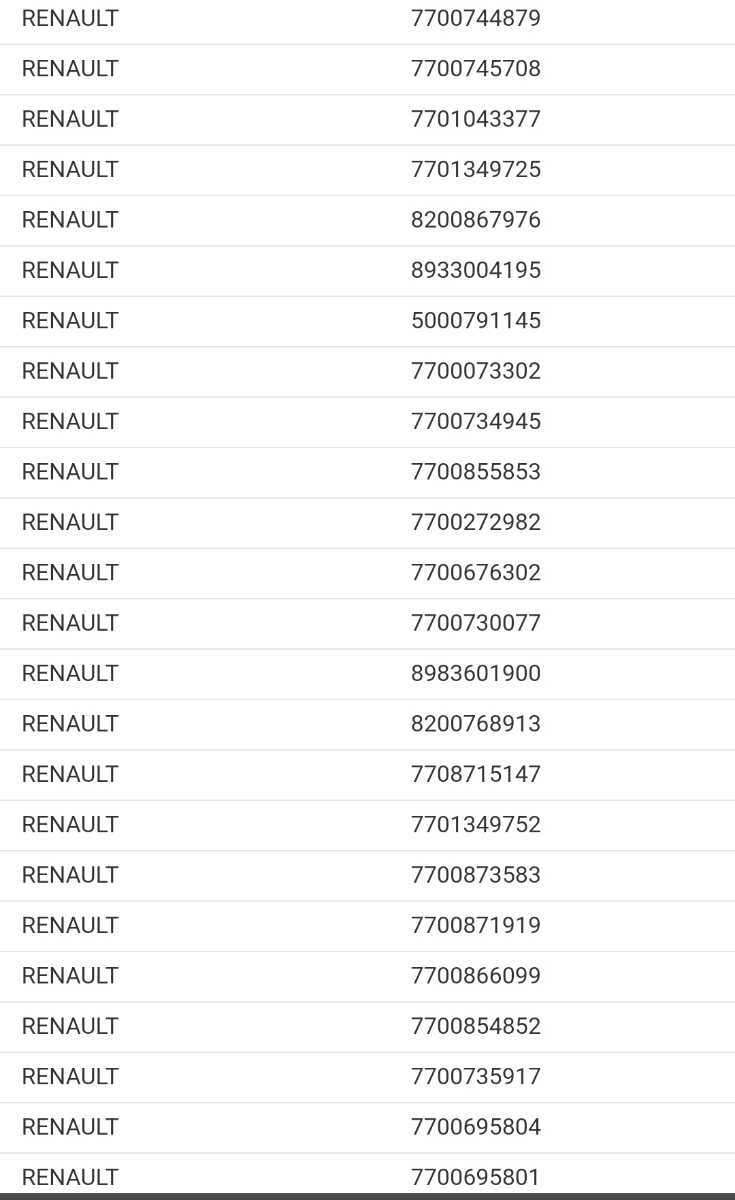Click part number 8983601900

[475, 673]
